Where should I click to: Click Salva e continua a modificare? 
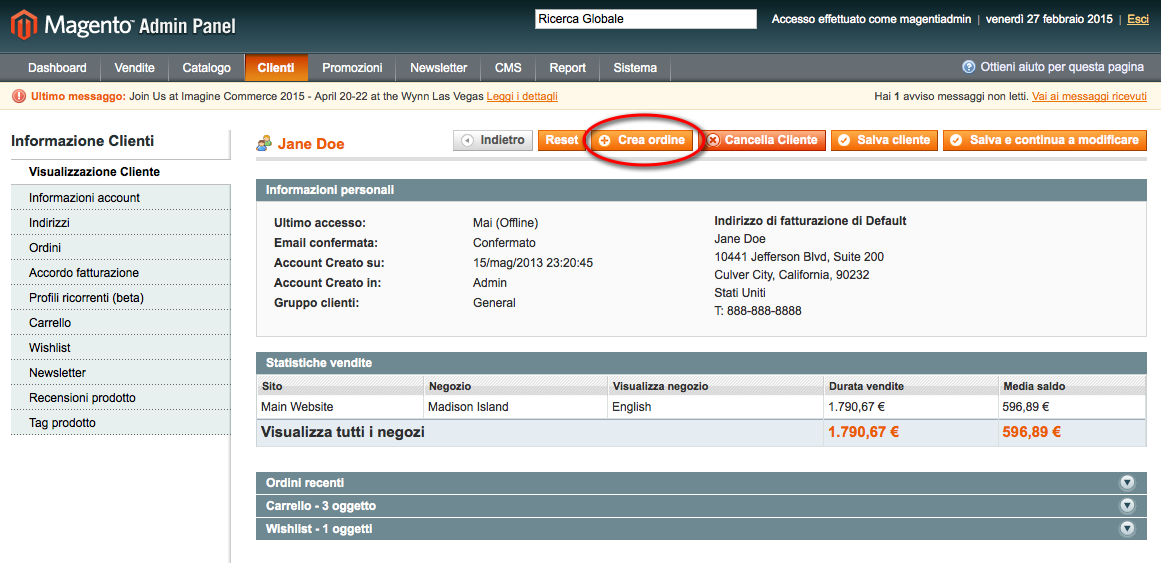coord(1044,141)
